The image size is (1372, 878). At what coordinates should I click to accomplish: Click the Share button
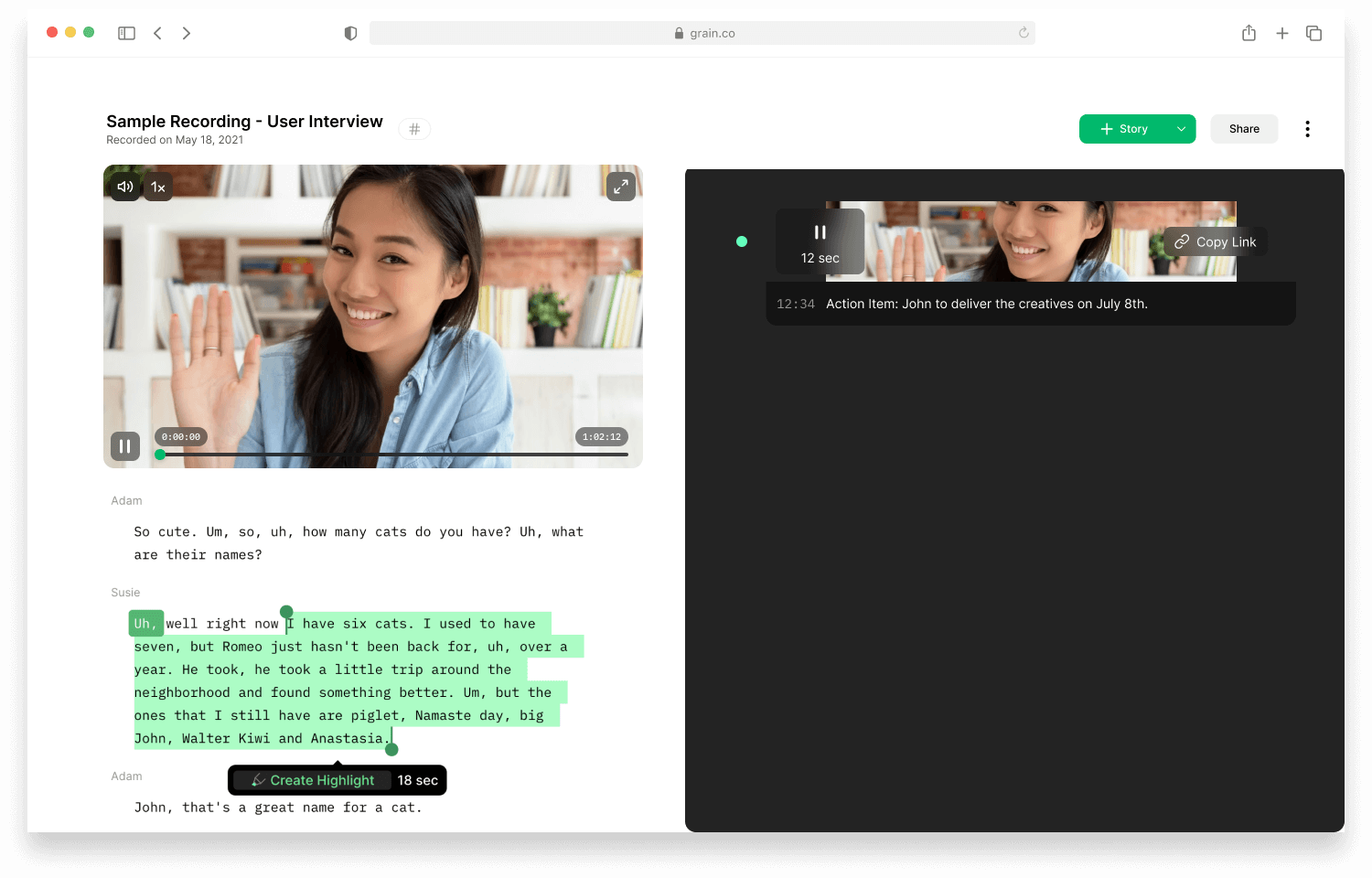(1244, 128)
